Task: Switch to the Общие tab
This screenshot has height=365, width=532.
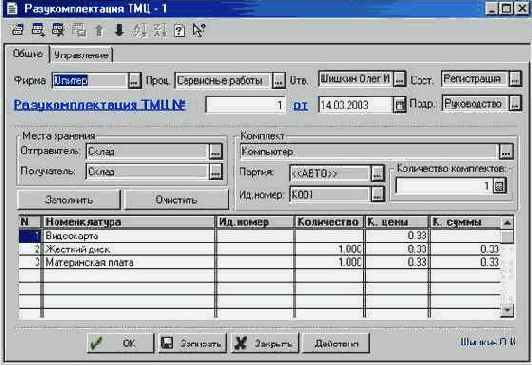Action: 27,54
